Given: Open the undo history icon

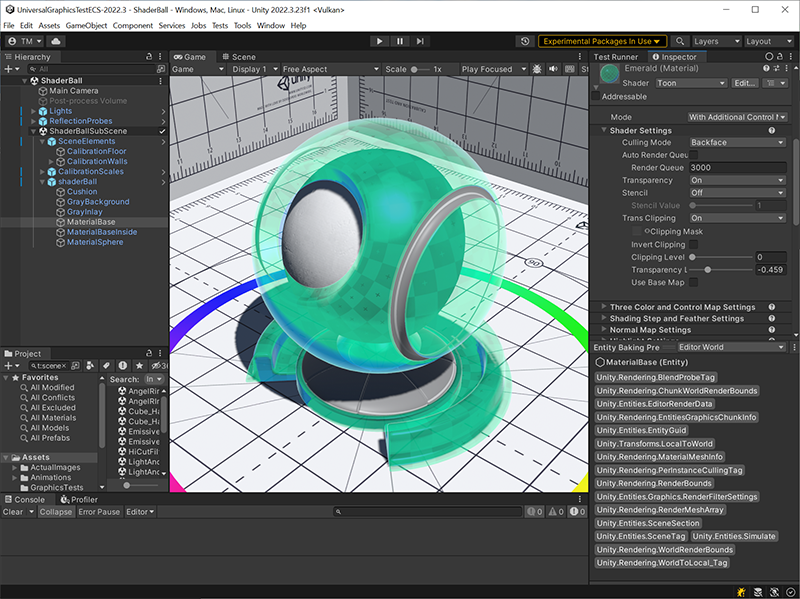Looking at the screenshot, I should coord(525,41).
